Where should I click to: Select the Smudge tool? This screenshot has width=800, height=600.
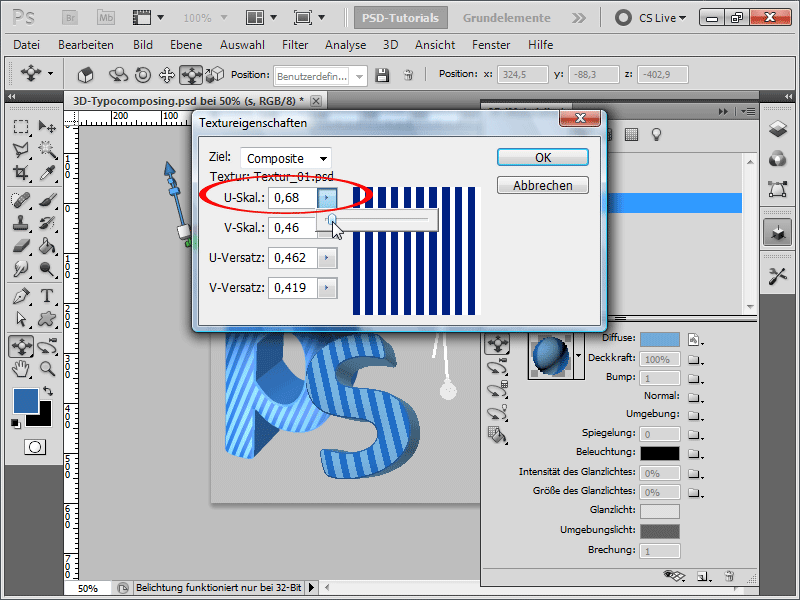(20, 269)
